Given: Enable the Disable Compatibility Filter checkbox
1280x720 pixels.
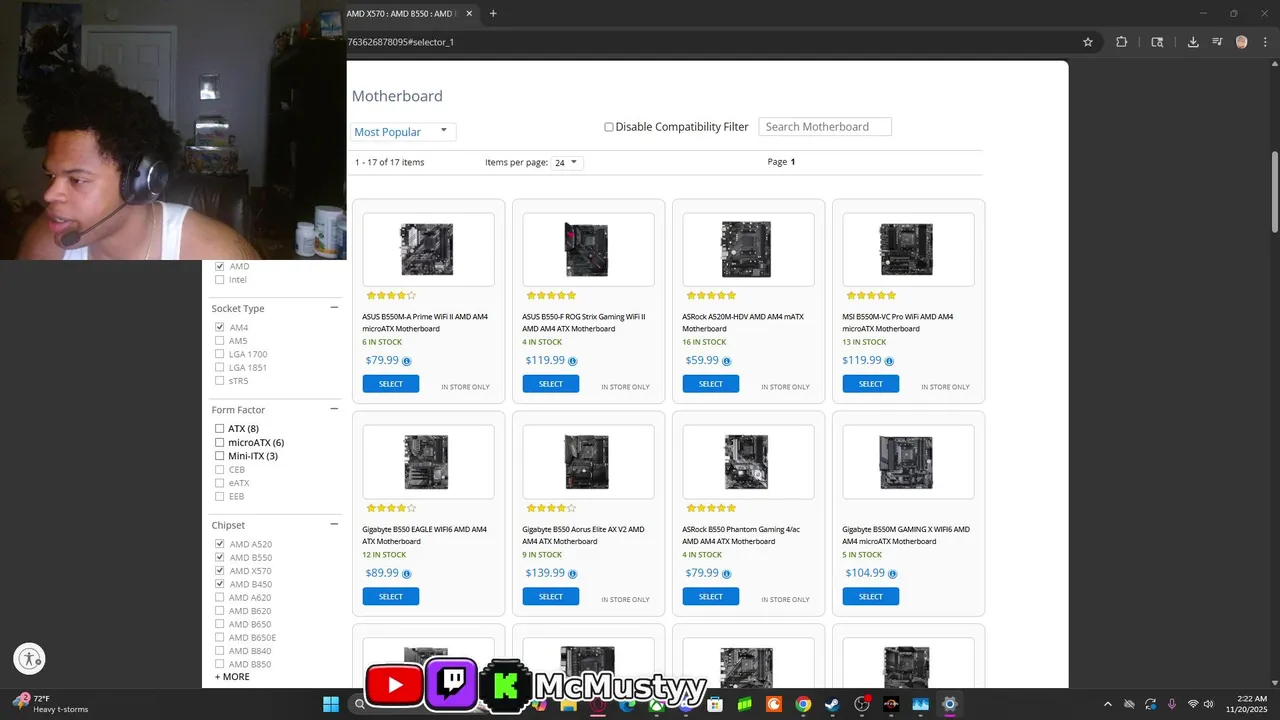Looking at the screenshot, I should [608, 127].
